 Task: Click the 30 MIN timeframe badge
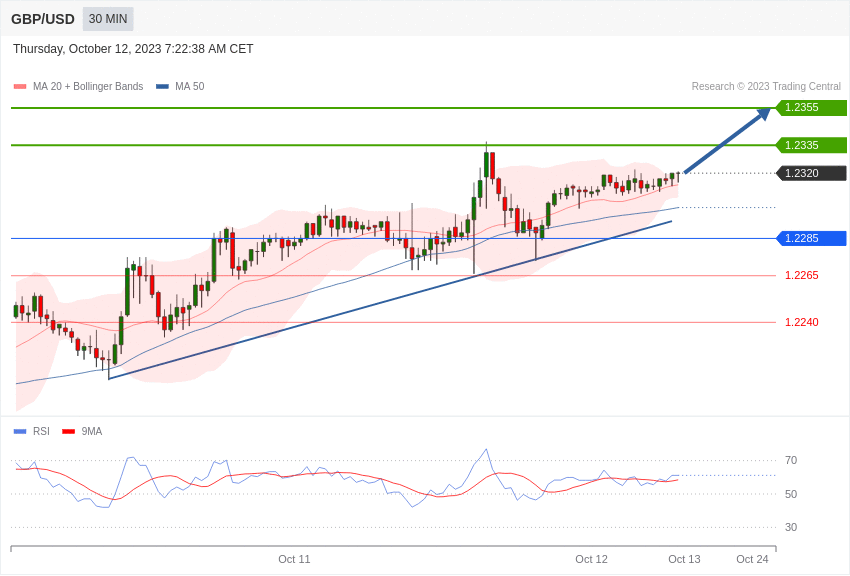pos(108,19)
